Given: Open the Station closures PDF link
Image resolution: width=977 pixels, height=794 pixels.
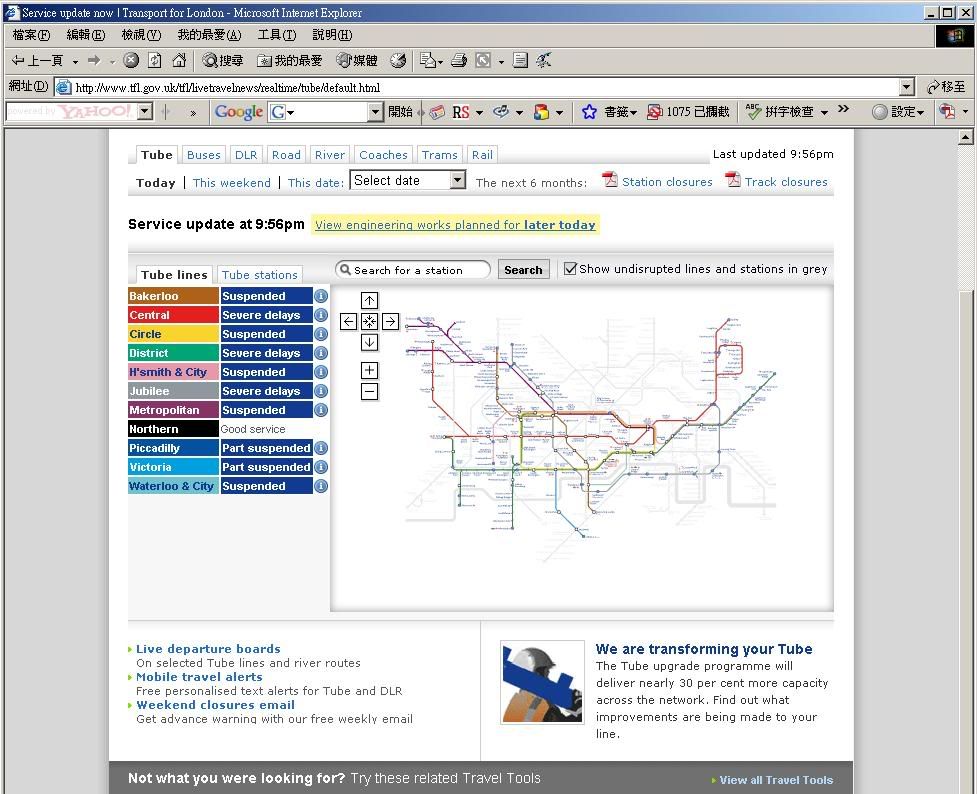Looking at the screenshot, I should pyautogui.click(x=657, y=181).
